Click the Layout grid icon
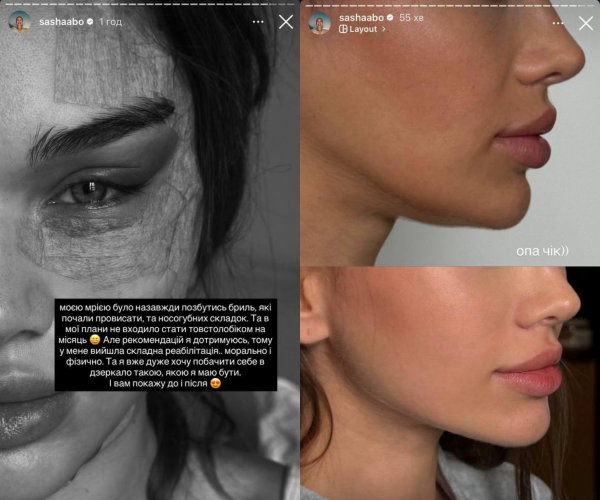Viewport: 600px width, 500px height. 343,29
